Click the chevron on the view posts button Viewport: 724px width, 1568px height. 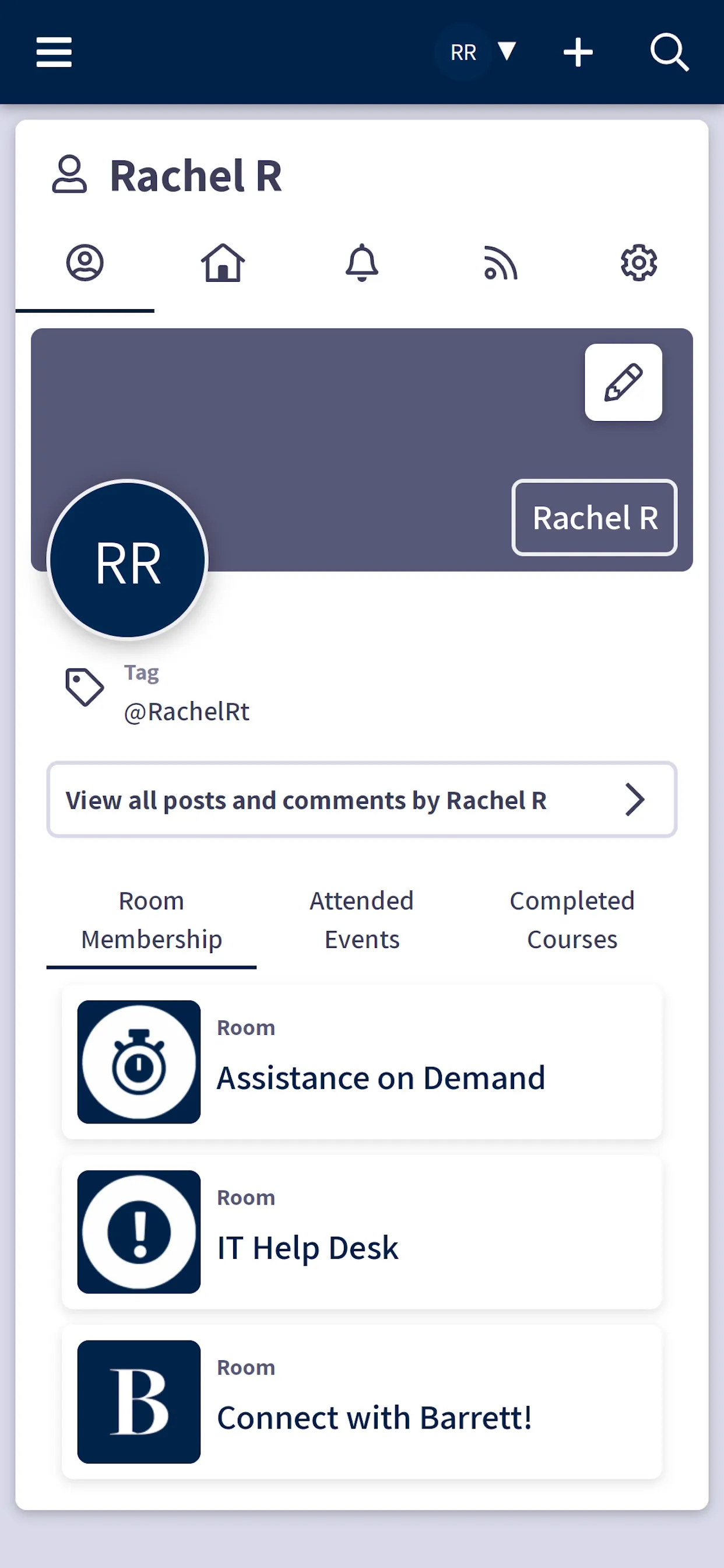(635, 800)
